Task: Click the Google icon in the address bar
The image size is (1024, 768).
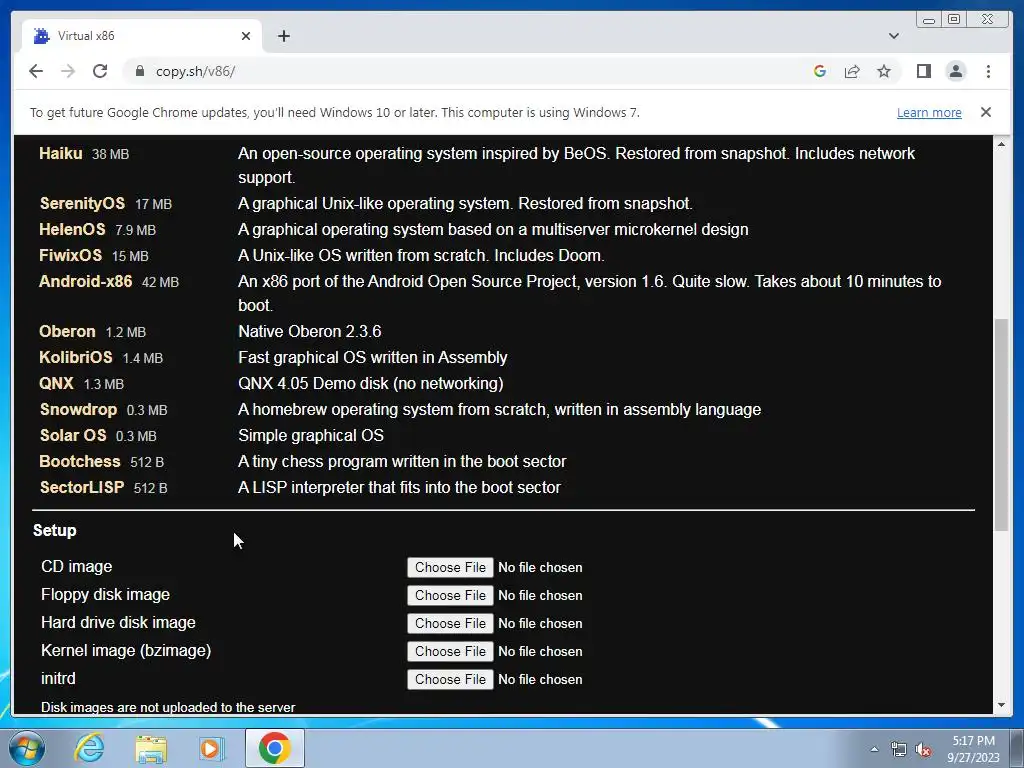Action: click(x=820, y=71)
